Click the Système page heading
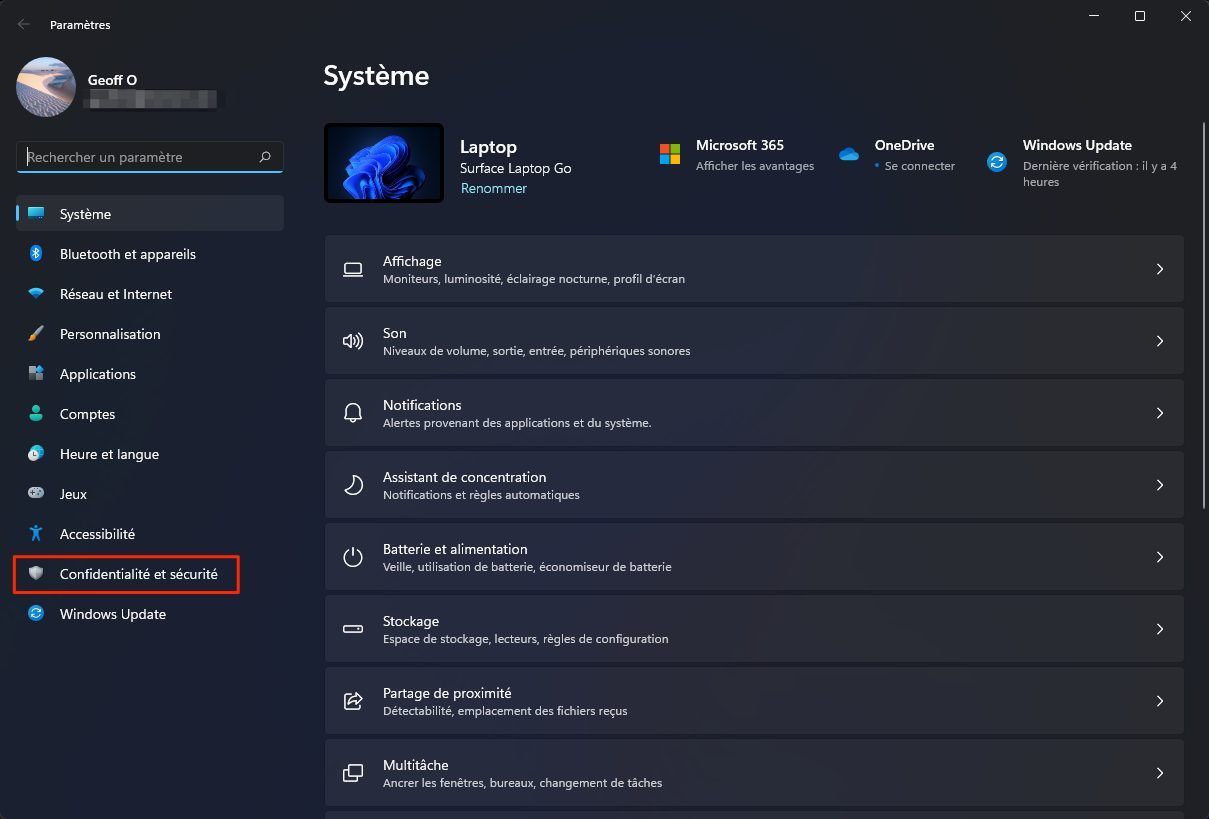1209x819 pixels. pos(376,76)
